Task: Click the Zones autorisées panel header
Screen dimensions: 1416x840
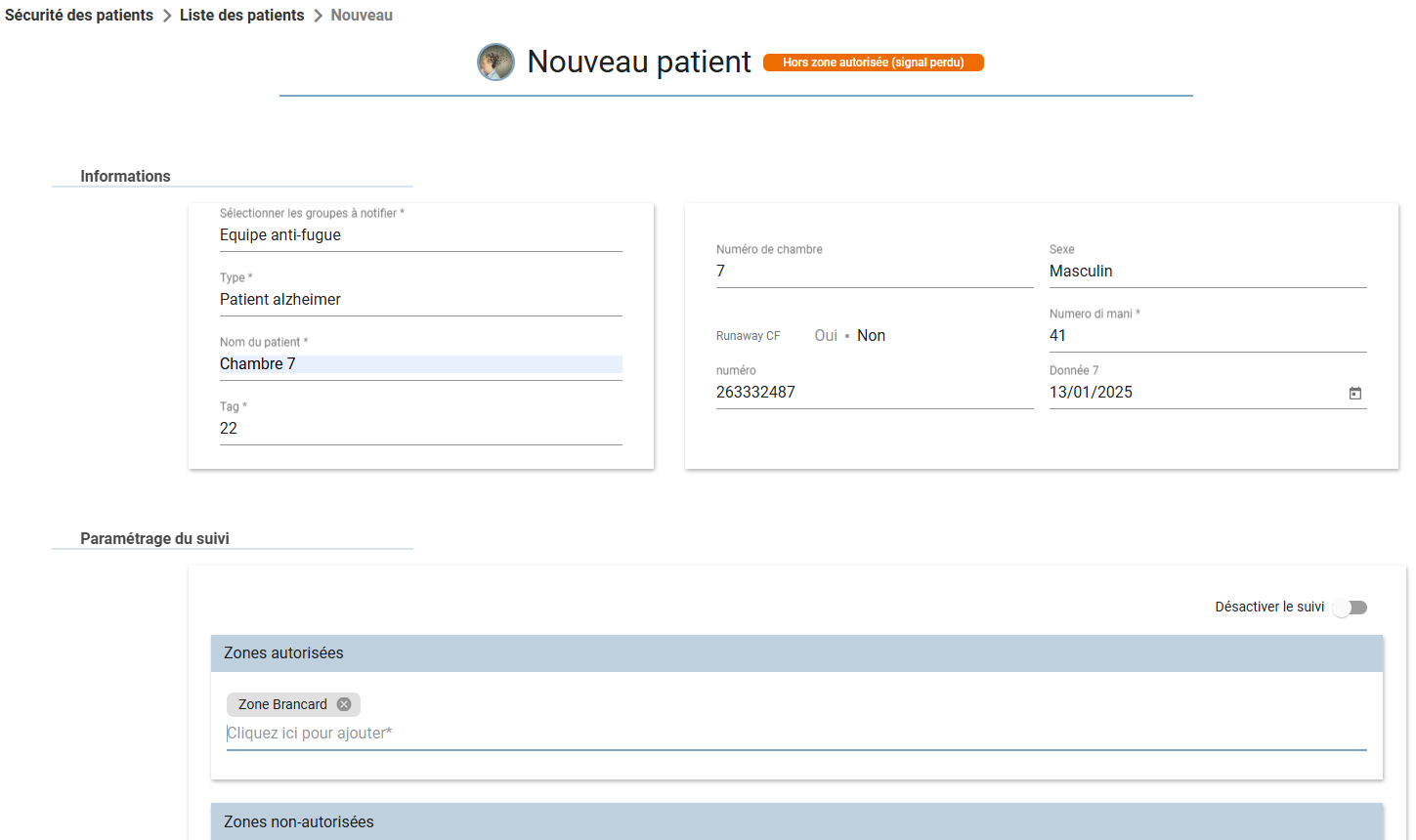Action: tap(797, 653)
